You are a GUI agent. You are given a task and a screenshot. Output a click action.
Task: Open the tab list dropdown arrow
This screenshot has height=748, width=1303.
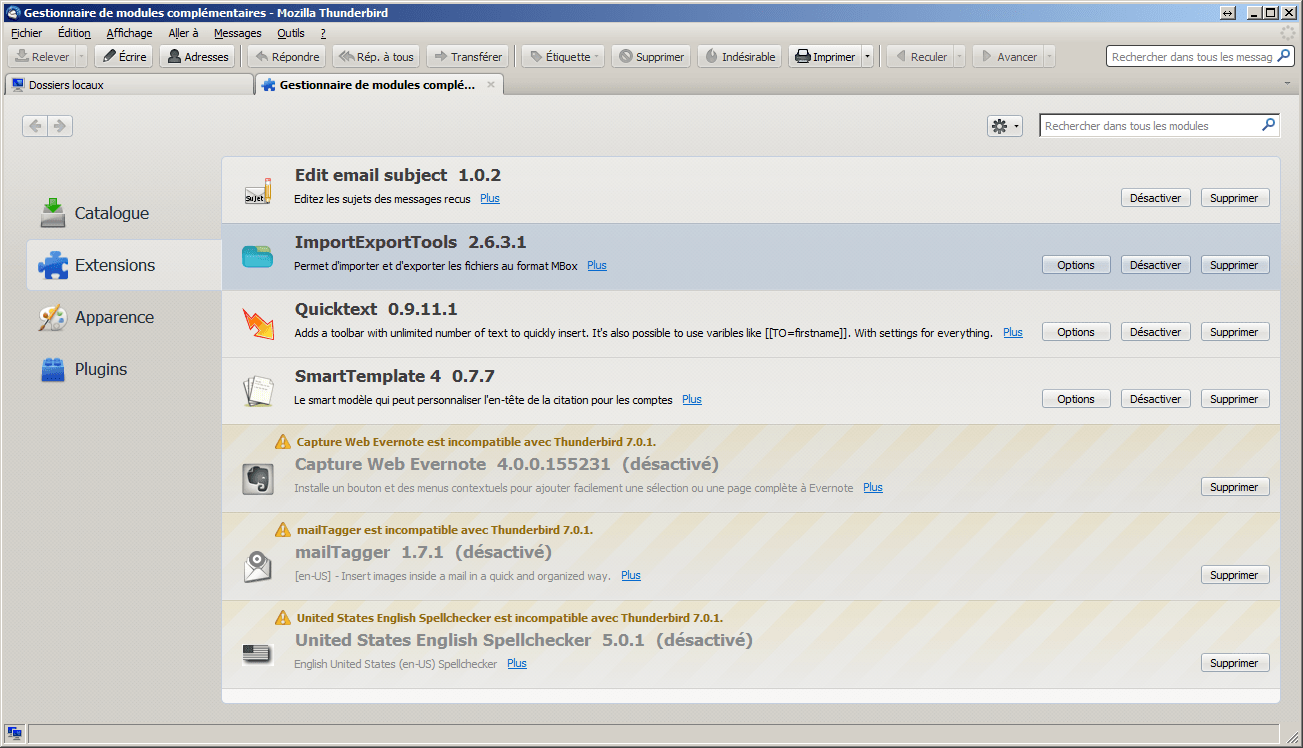[x=1287, y=85]
